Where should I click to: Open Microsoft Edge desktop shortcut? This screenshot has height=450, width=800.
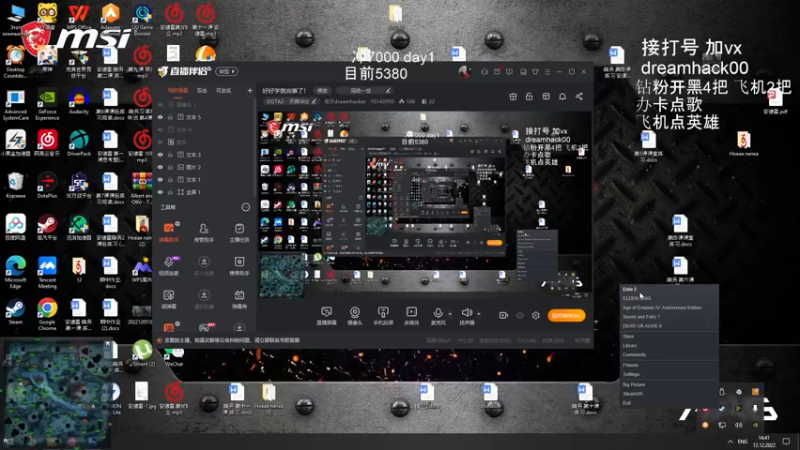[15, 272]
